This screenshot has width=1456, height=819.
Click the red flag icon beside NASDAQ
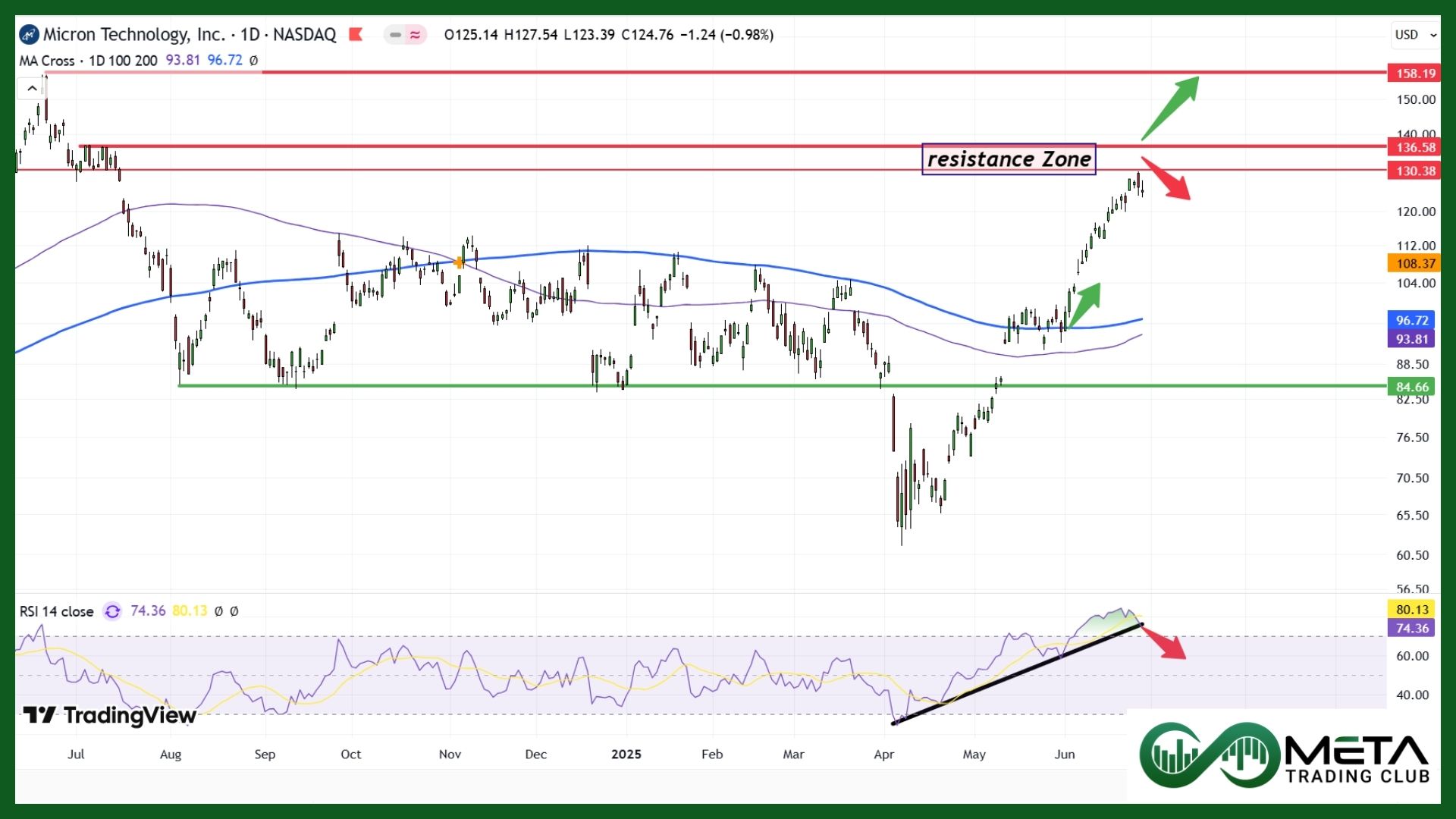click(356, 35)
